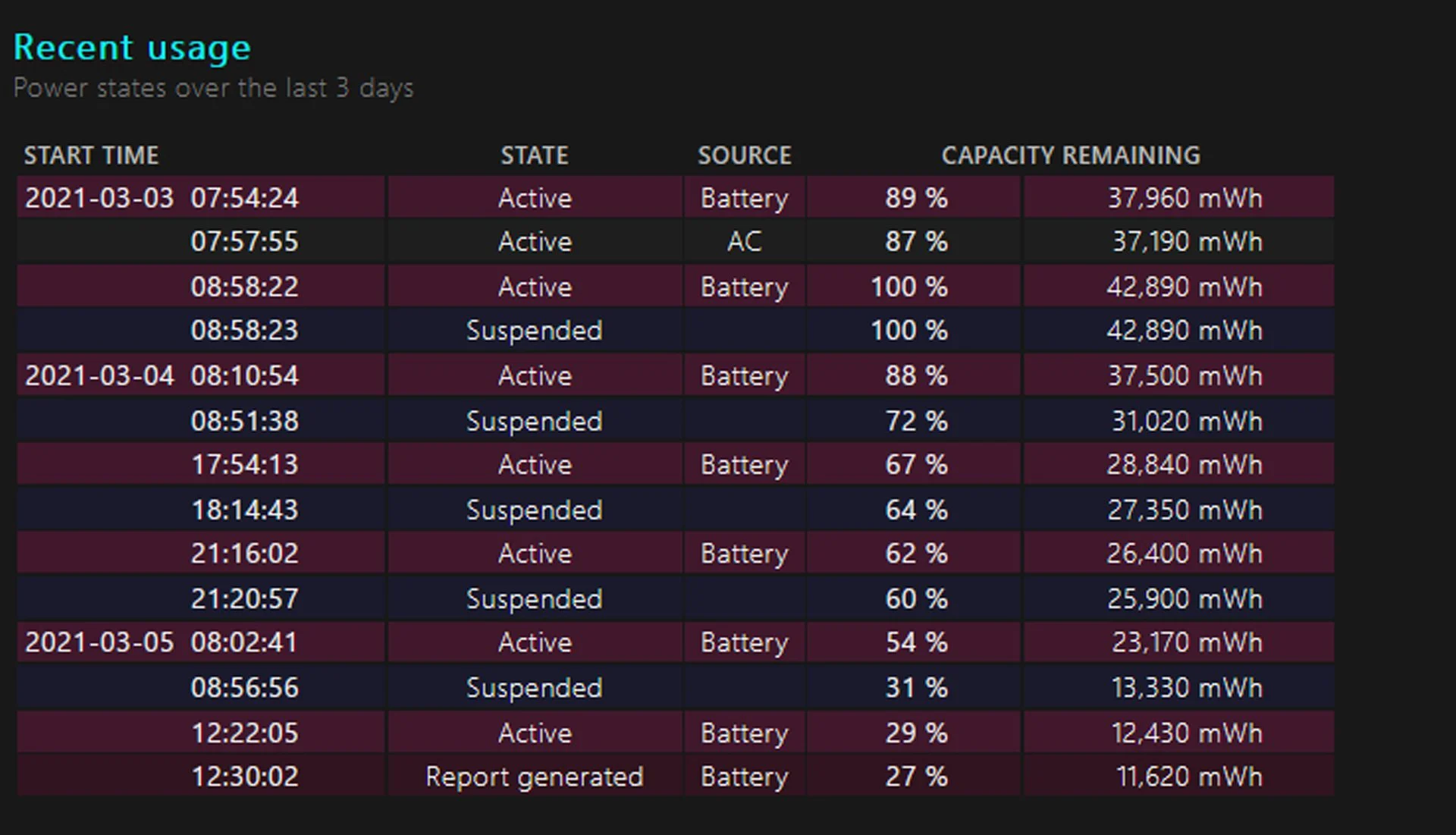Click the Report generated state cell
Image resolution: width=1456 pixels, height=835 pixels.
534,777
